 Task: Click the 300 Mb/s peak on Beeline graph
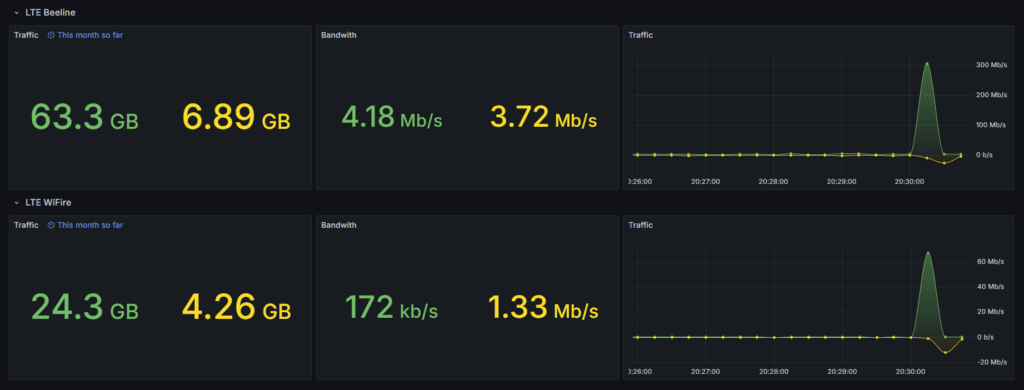pyautogui.click(x=927, y=64)
